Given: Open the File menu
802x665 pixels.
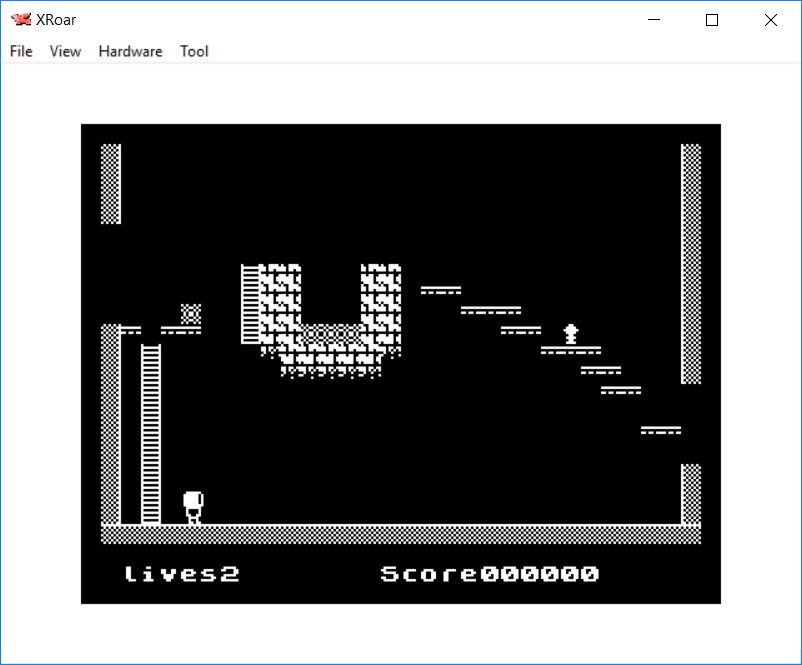Looking at the screenshot, I should pyautogui.click(x=21, y=51).
